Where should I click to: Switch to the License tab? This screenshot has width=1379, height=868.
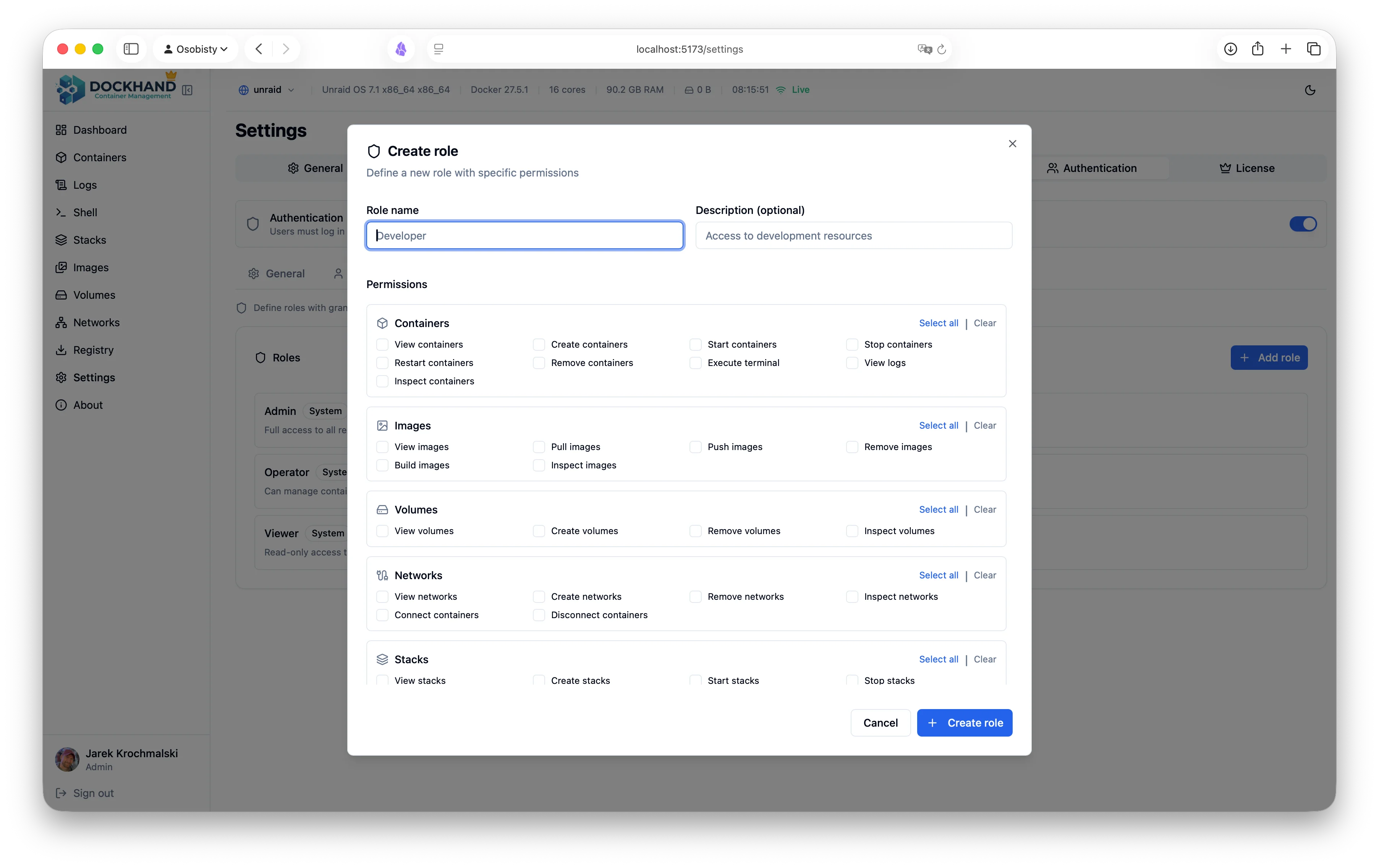point(1247,168)
